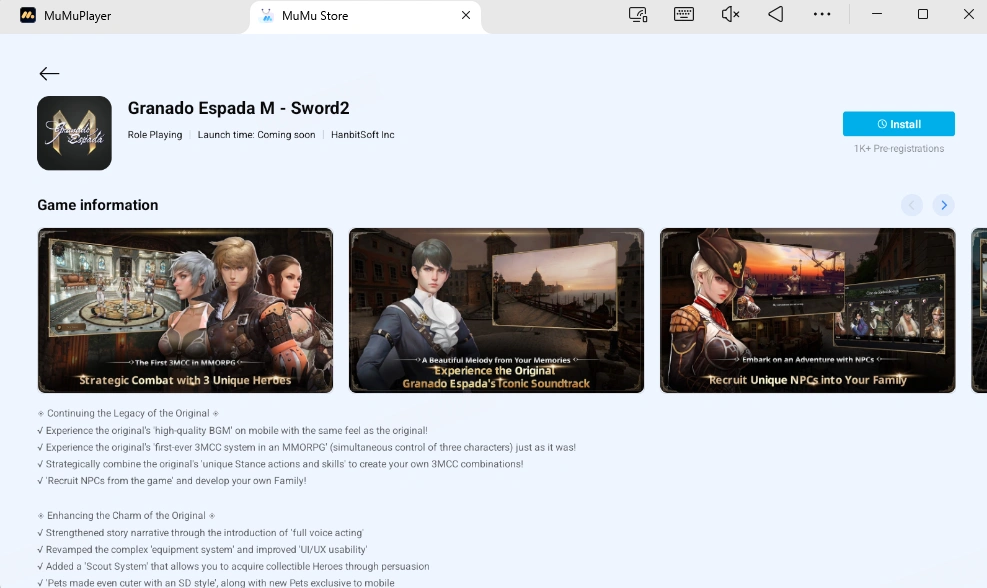Click the Role Playing genre label
The width and height of the screenshot is (987, 588).
pos(155,135)
